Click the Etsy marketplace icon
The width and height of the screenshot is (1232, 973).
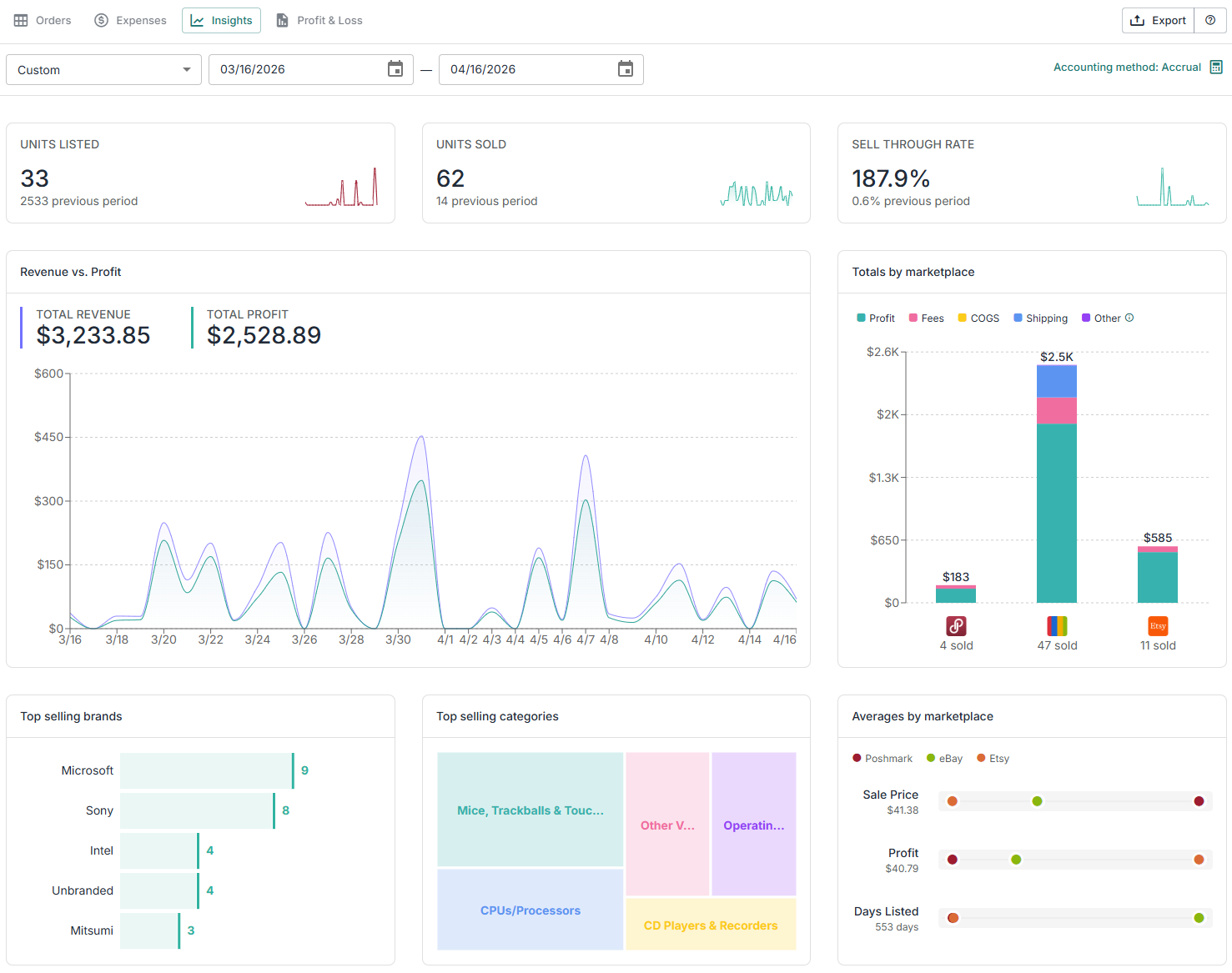(1158, 626)
